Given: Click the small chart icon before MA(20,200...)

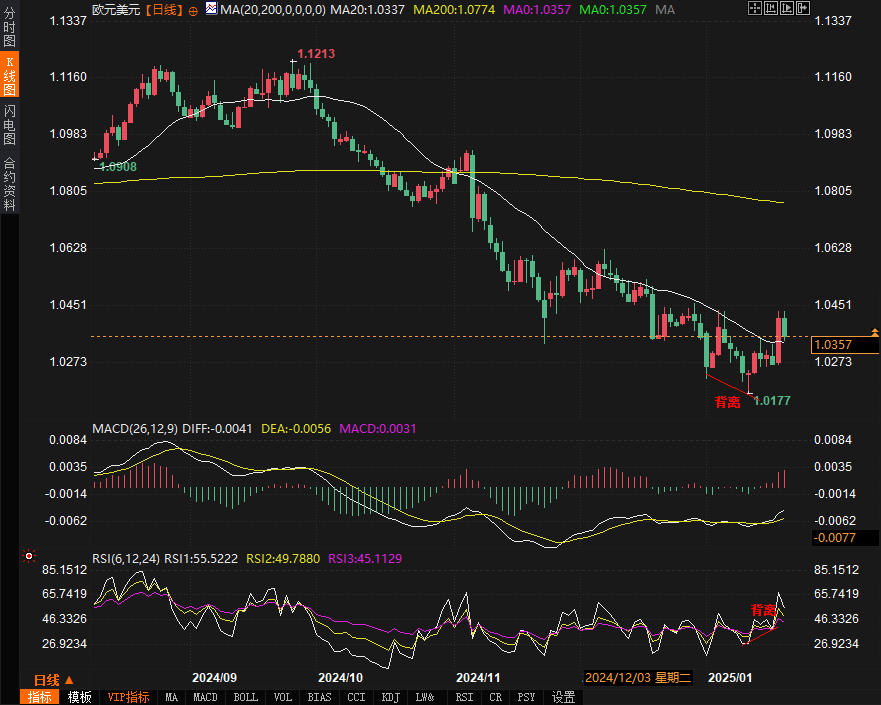Looking at the screenshot, I should [210, 10].
